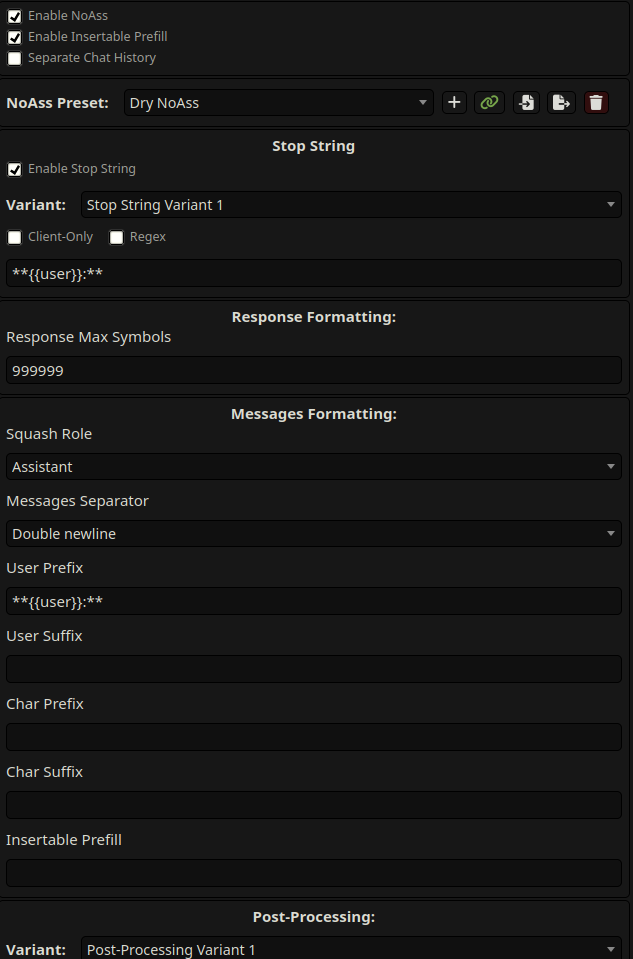Click the Insertable Prefill text field
The image size is (633, 959).
pyautogui.click(x=314, y=873)
